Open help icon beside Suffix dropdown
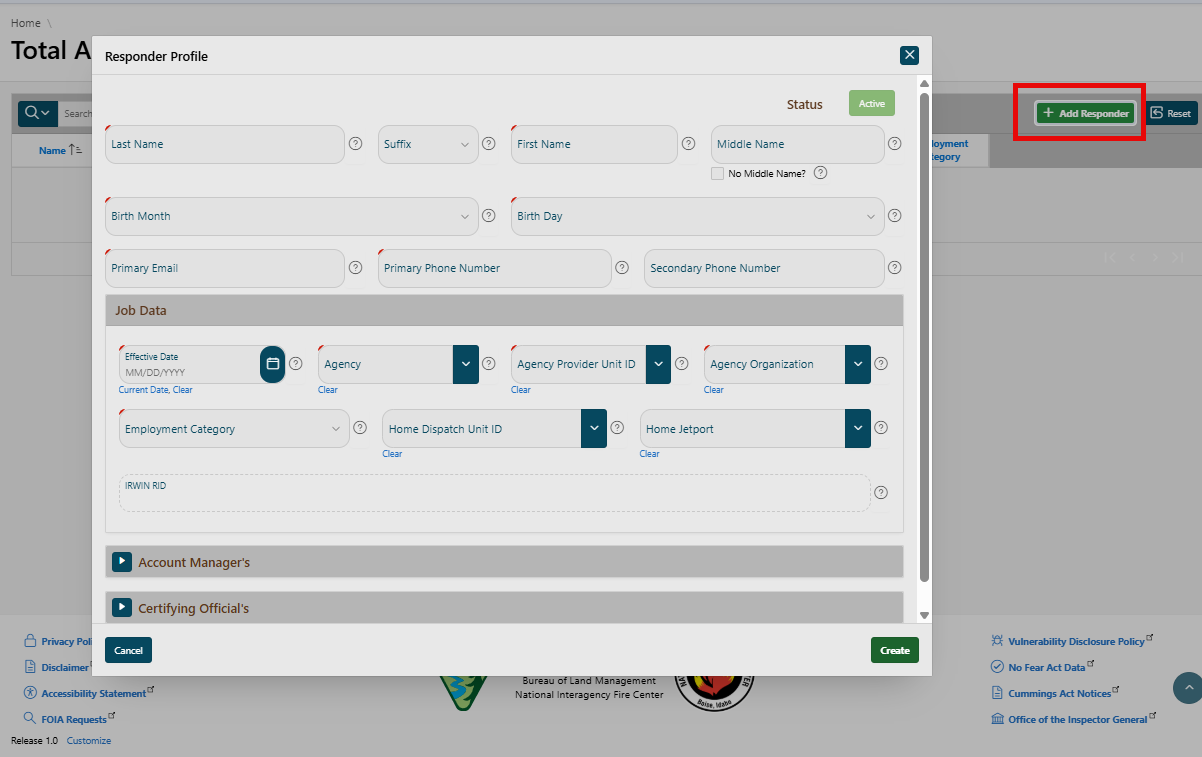Image resolution: width=1202 pixels, height=757 pixels. pyautogui.click(x=489, y=144)
